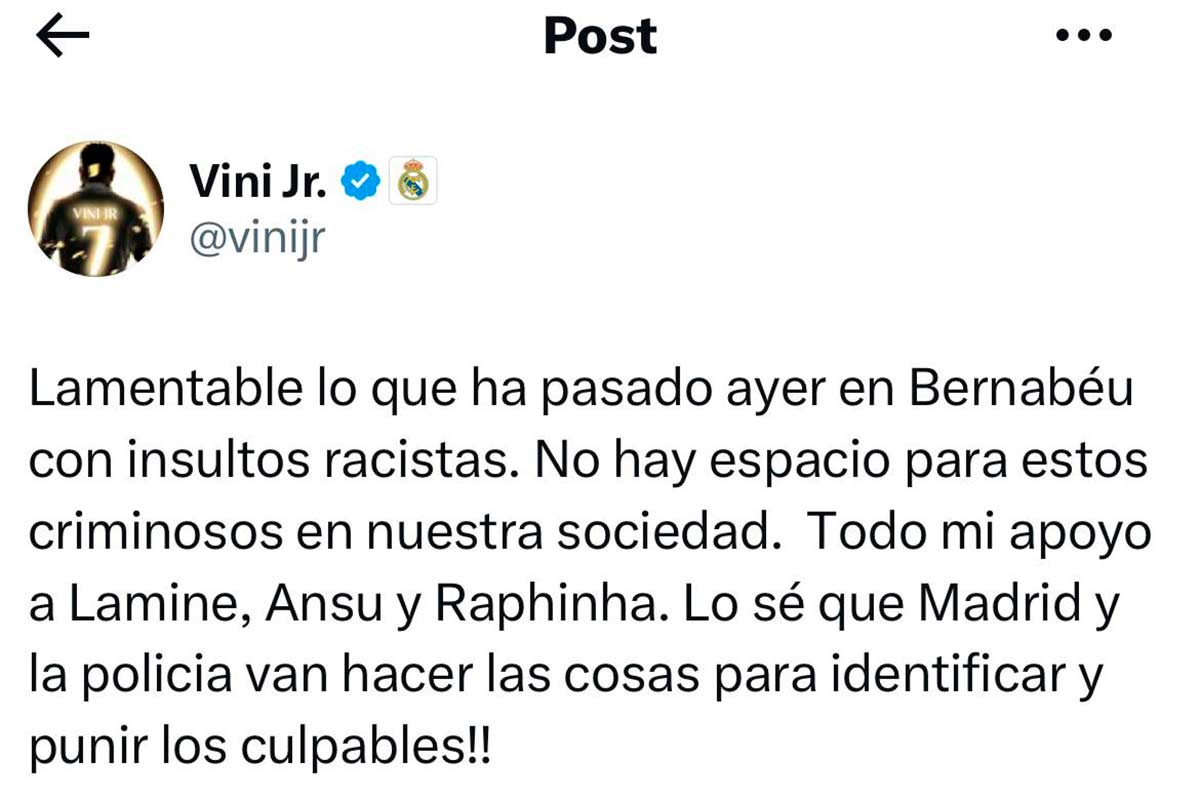Click the Post header title

600,36
